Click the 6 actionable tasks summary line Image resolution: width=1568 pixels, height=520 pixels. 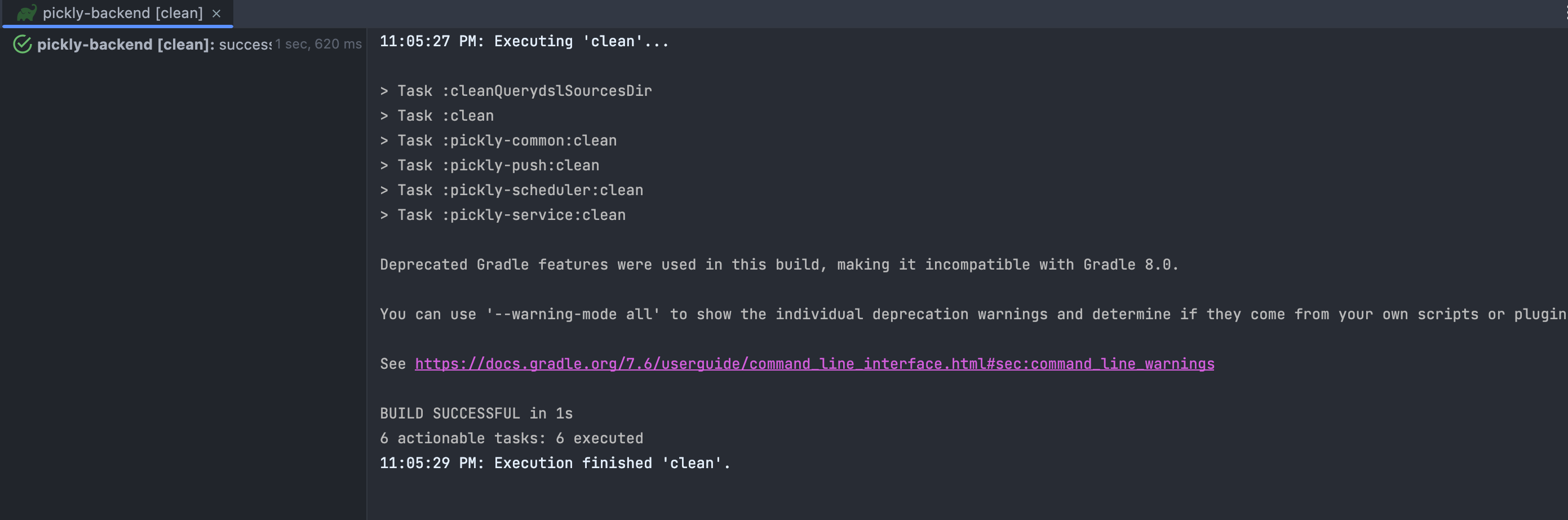(x=511, y=438)
